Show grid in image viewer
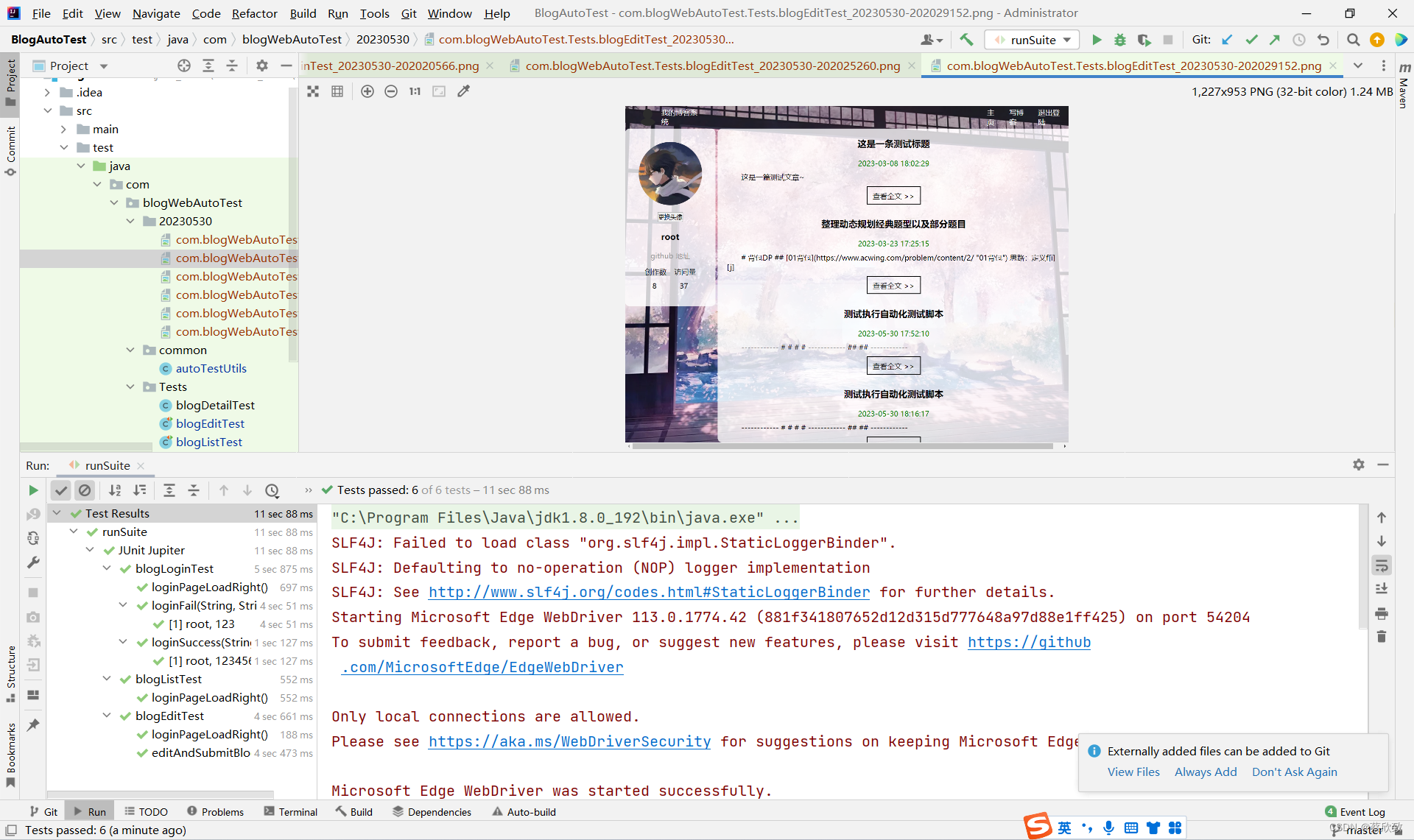This screenshot has width=1414, height=840. [337, 91]
